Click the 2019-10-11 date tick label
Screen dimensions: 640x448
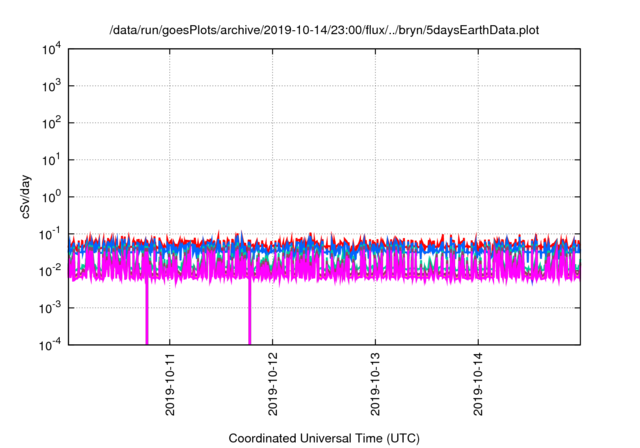coord(170,384)
